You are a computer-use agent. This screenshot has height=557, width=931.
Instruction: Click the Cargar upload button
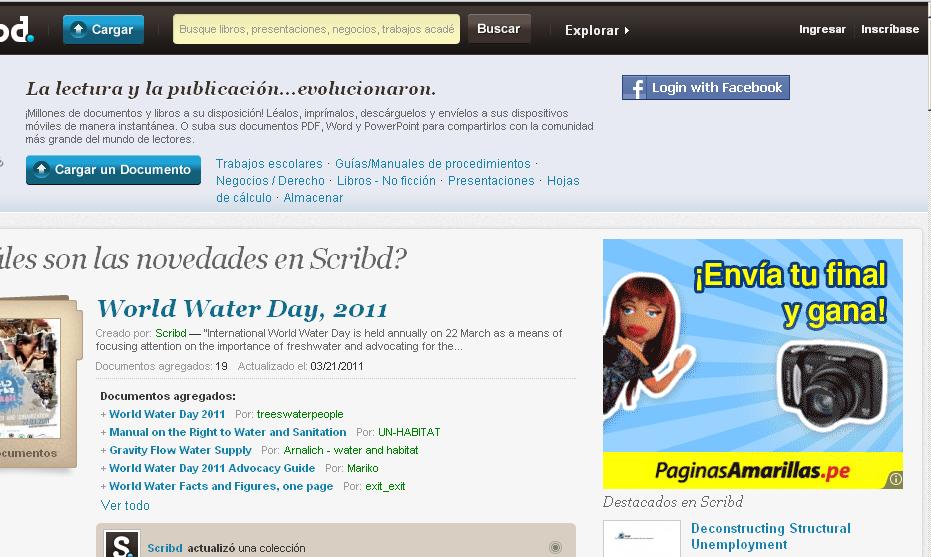(x=103, y=30)
